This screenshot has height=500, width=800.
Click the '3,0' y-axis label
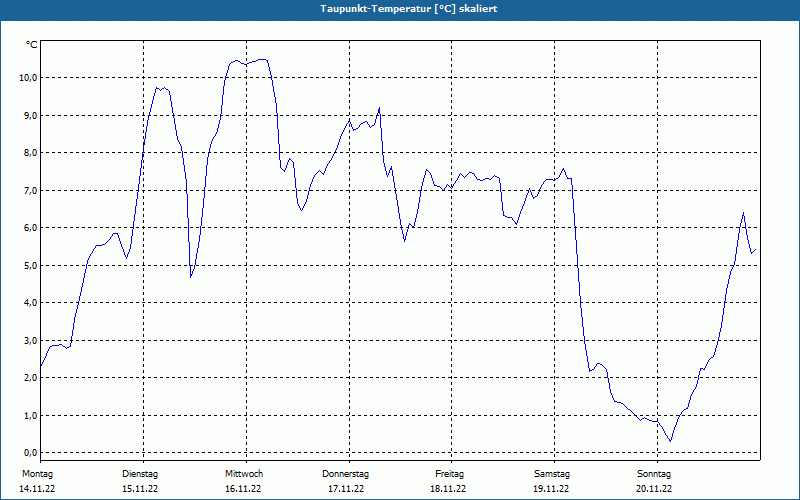pyautogui.click(x=30, y=340)
